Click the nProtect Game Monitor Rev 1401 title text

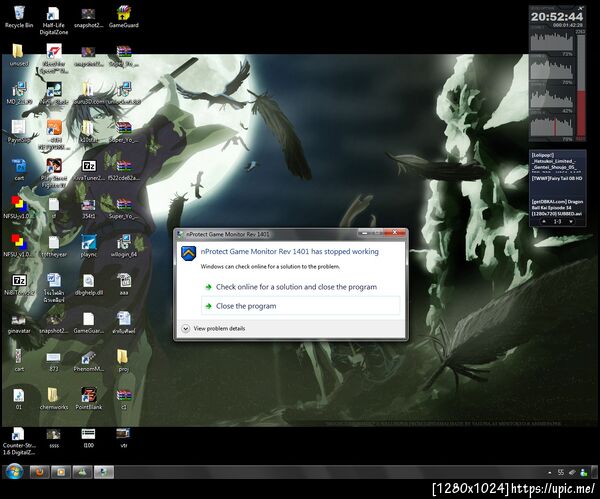pyautogui.click(x=227, y=234)
